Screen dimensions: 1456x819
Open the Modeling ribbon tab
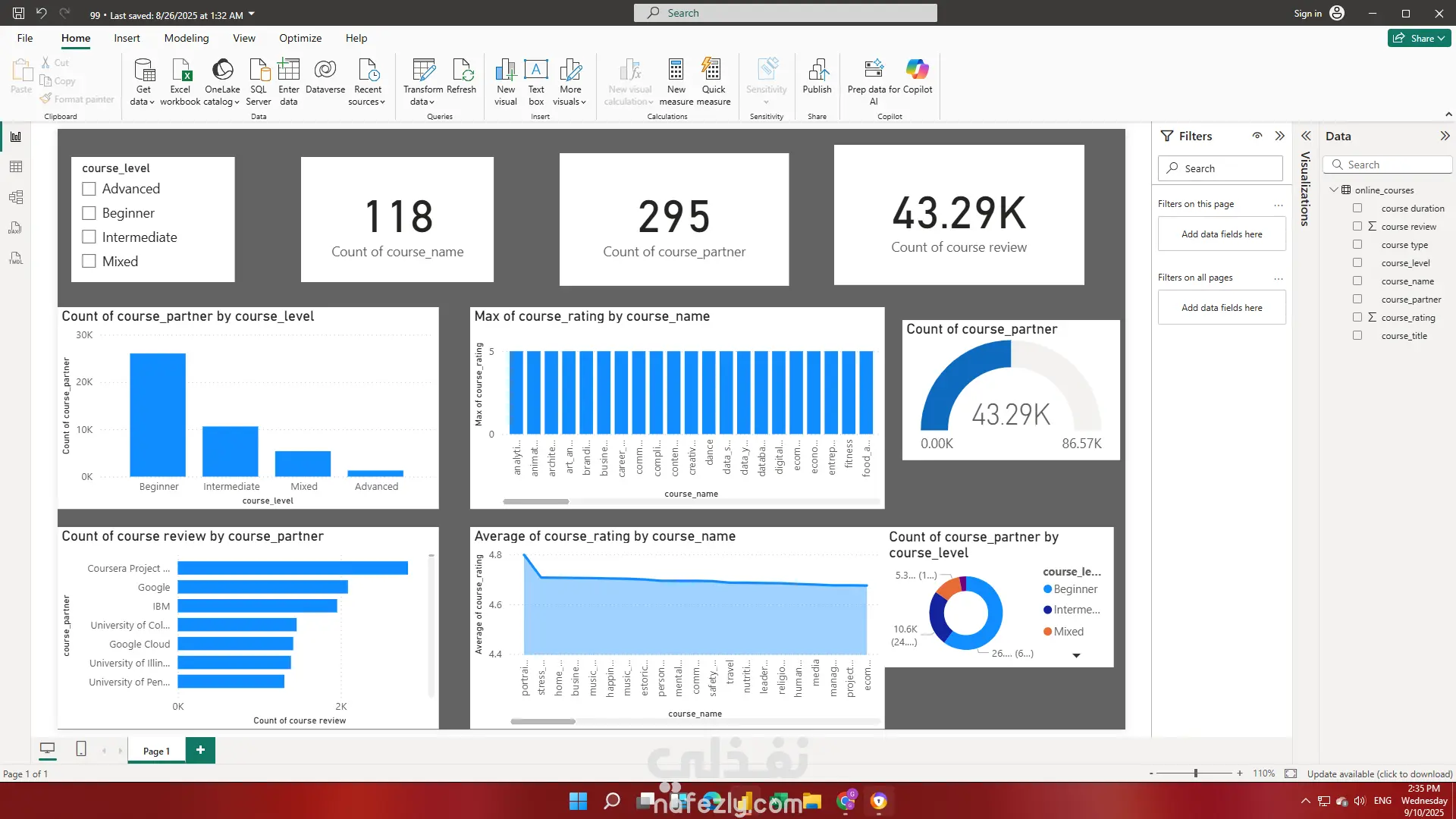coord(186,38)
